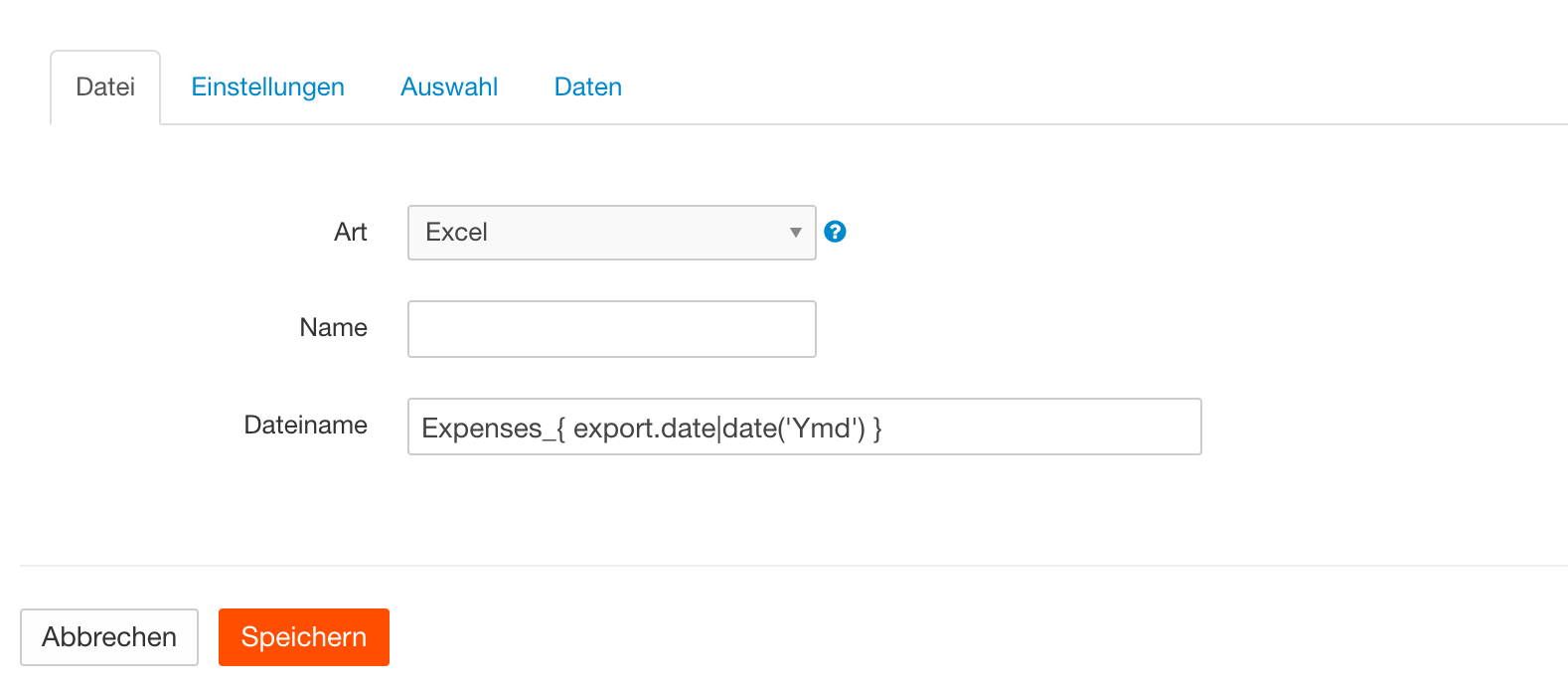Click the Art field label
The width and height of the screenshot is (1568, 690).
click(x=351, y=233)
